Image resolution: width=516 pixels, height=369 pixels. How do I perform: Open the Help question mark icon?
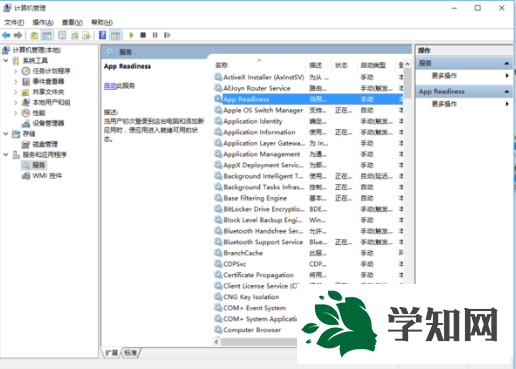pos(103,35)
